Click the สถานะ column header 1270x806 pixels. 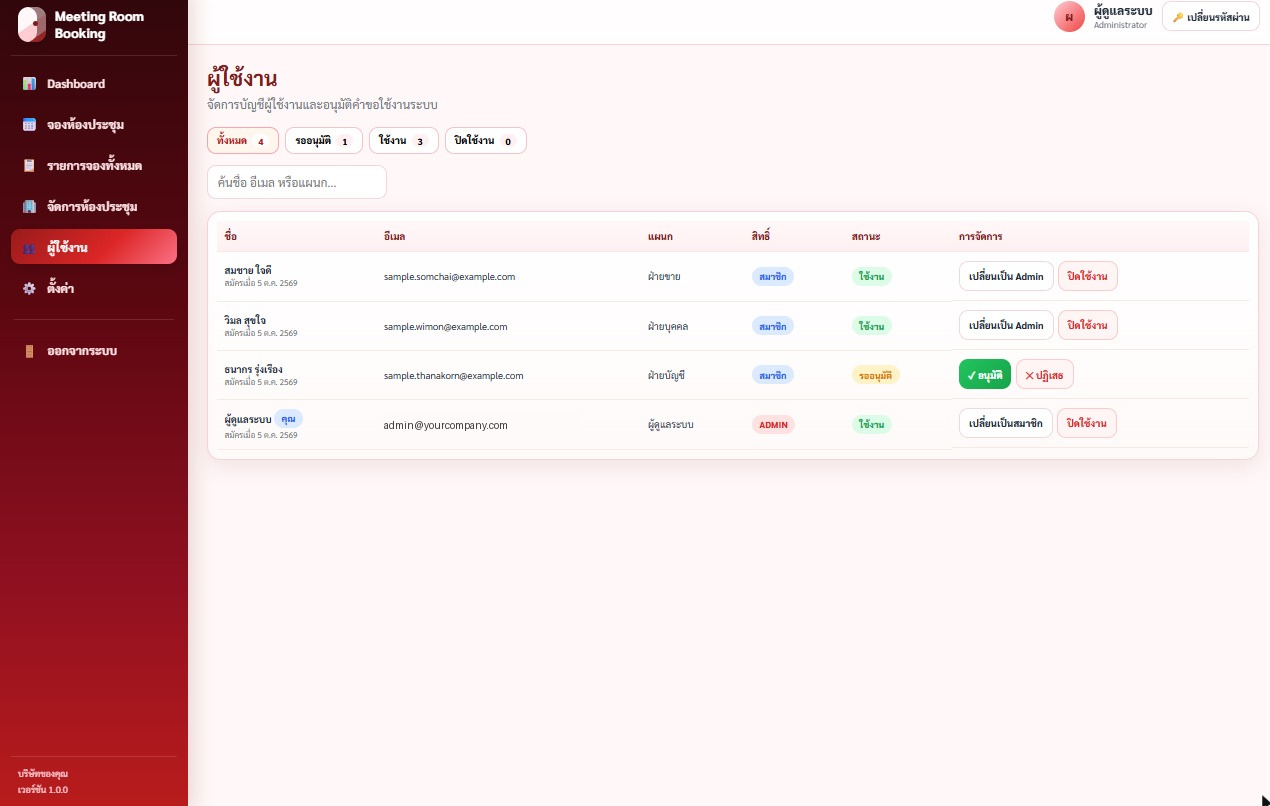click(x=866, y=236)
